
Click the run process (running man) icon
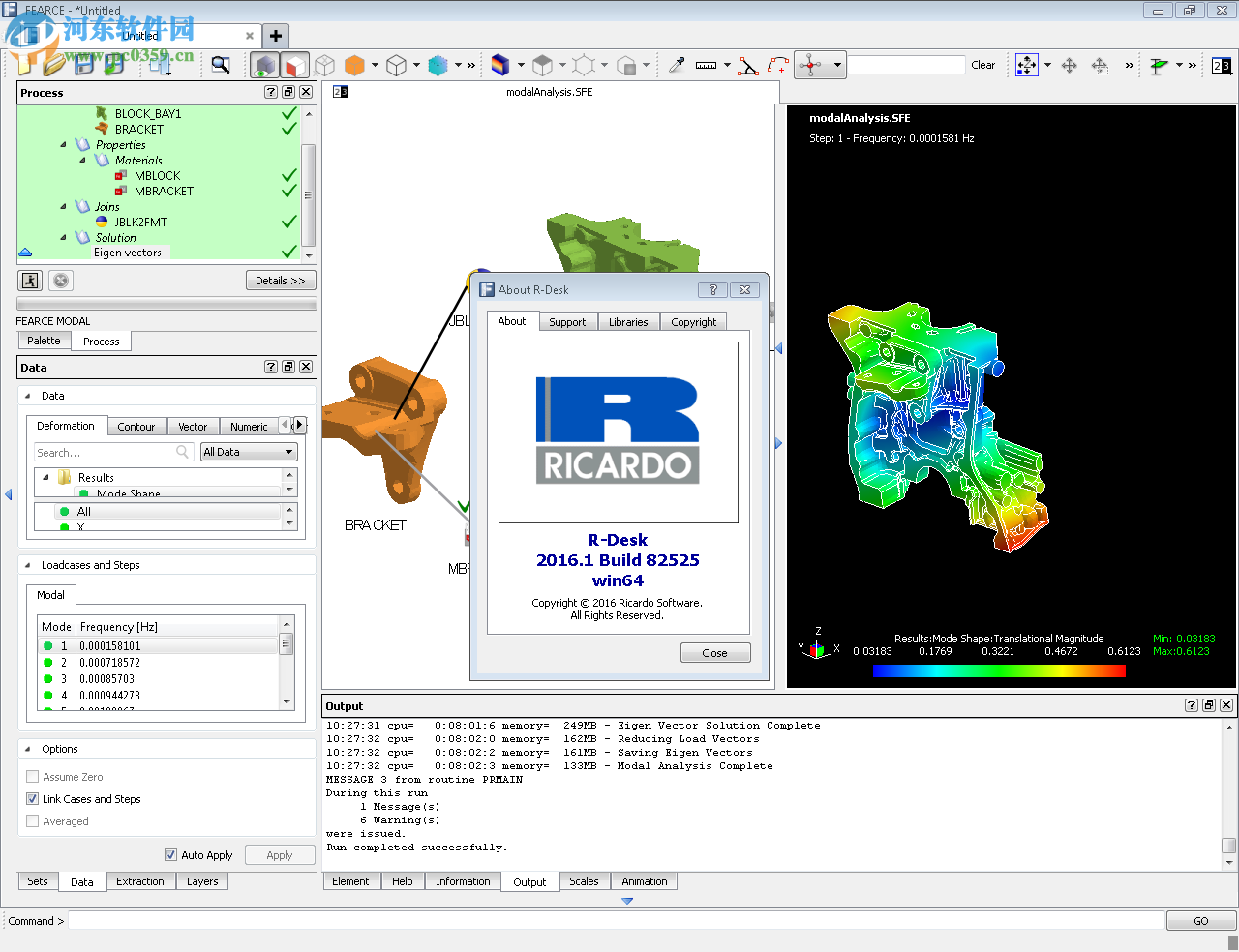pyautogui.click(x=30, y=281)
